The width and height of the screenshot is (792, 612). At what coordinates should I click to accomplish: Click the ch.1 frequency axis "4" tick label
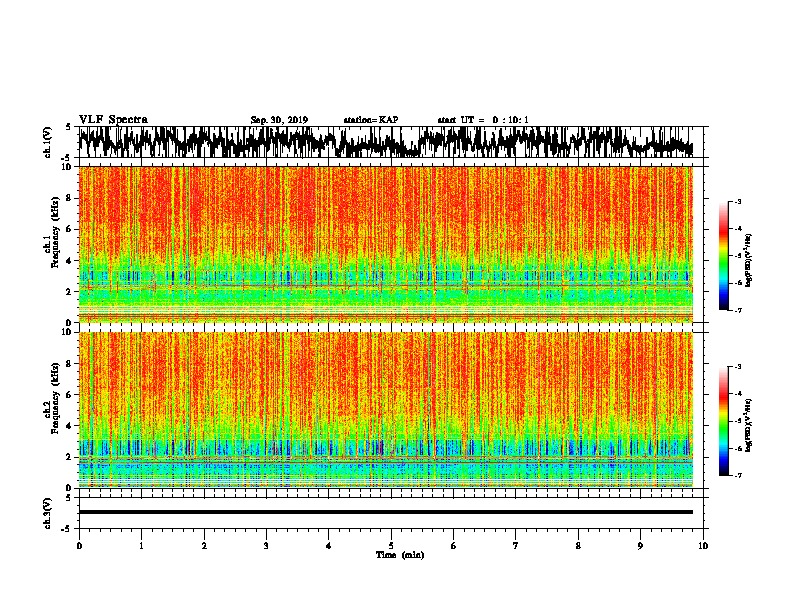point(69,261)
